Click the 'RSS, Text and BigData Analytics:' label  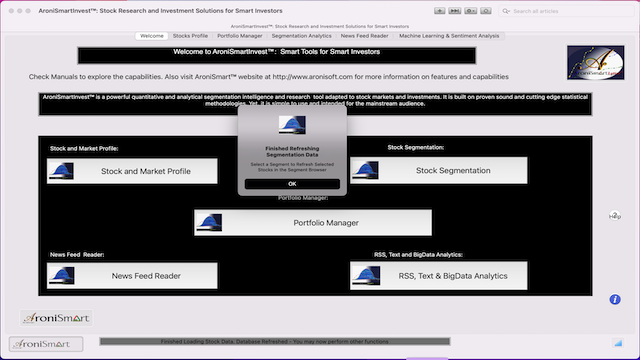(418, 255)
